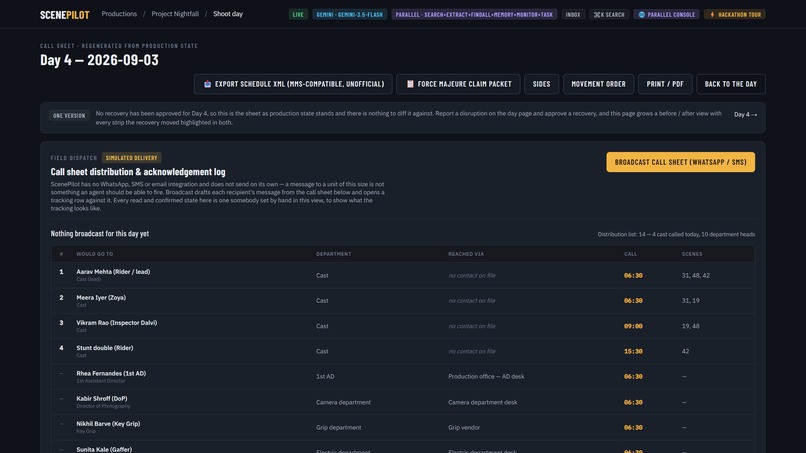Click the Day 4 — 2026-09-03 heading
The width and height of the screenshot is (806, 453).
[x=99, y=60]
